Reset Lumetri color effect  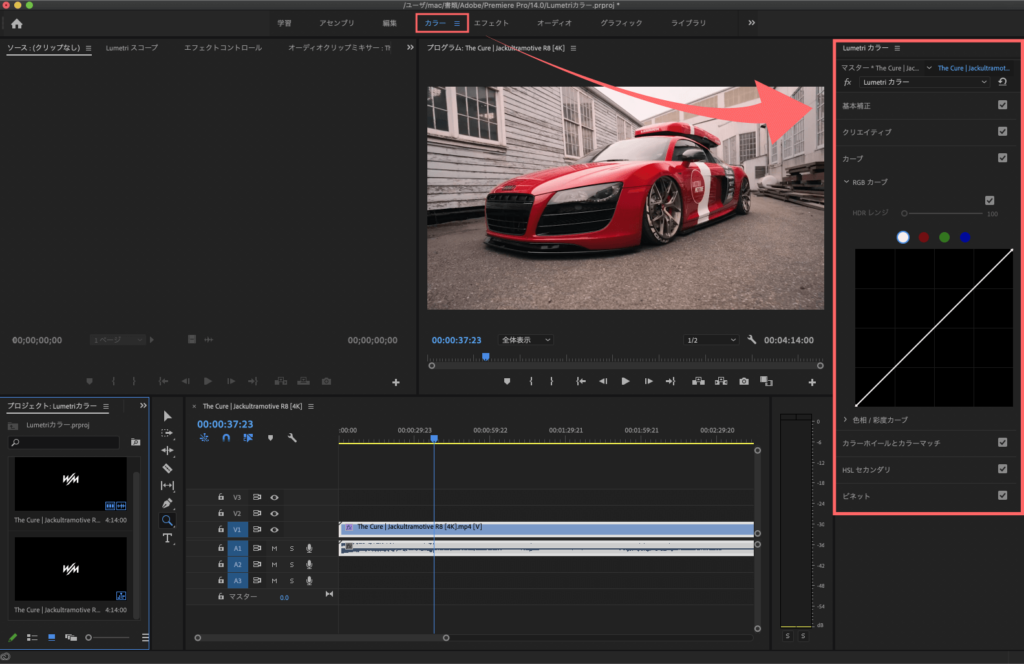tap(1002, 82)
